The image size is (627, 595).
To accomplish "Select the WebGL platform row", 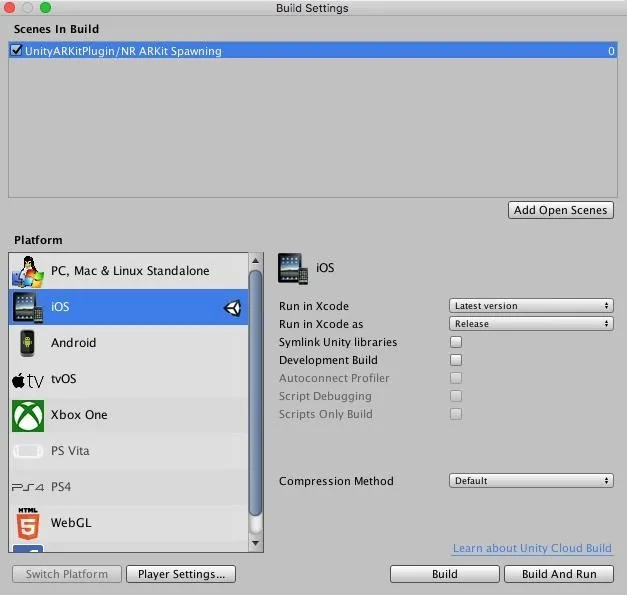I will 128,523.
